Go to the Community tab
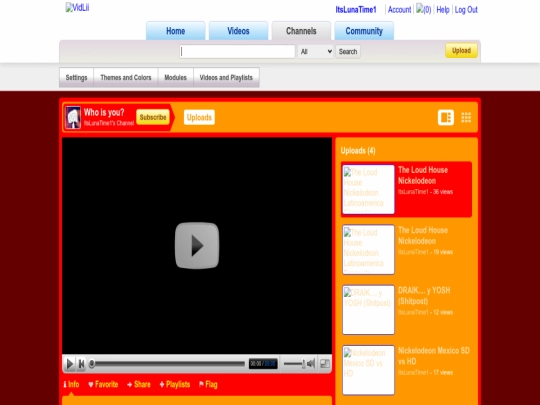 click(364, 31)
